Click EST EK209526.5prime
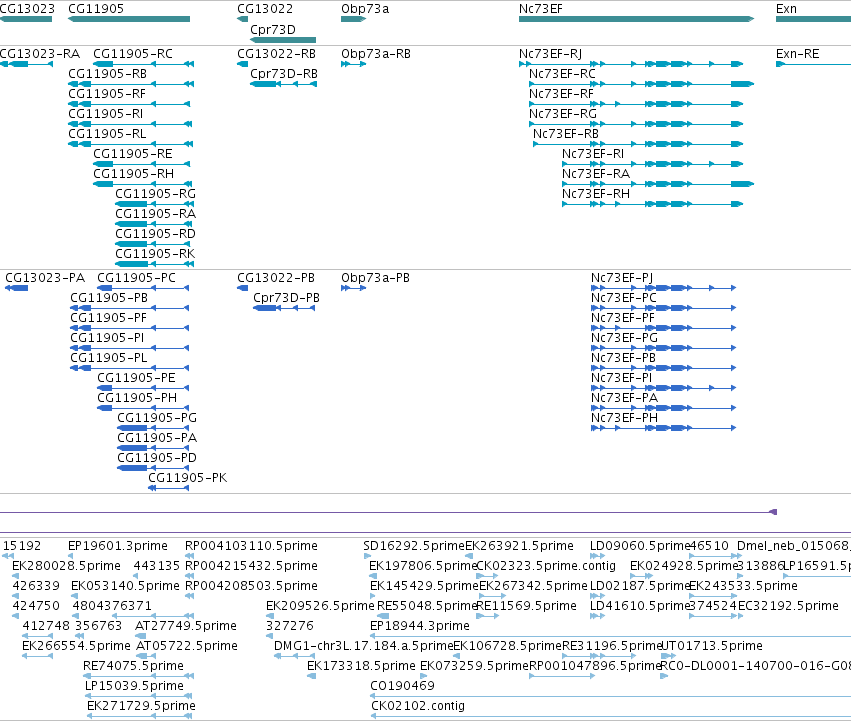The height and width of the screenshot is (721, 851). pos(320,606)
